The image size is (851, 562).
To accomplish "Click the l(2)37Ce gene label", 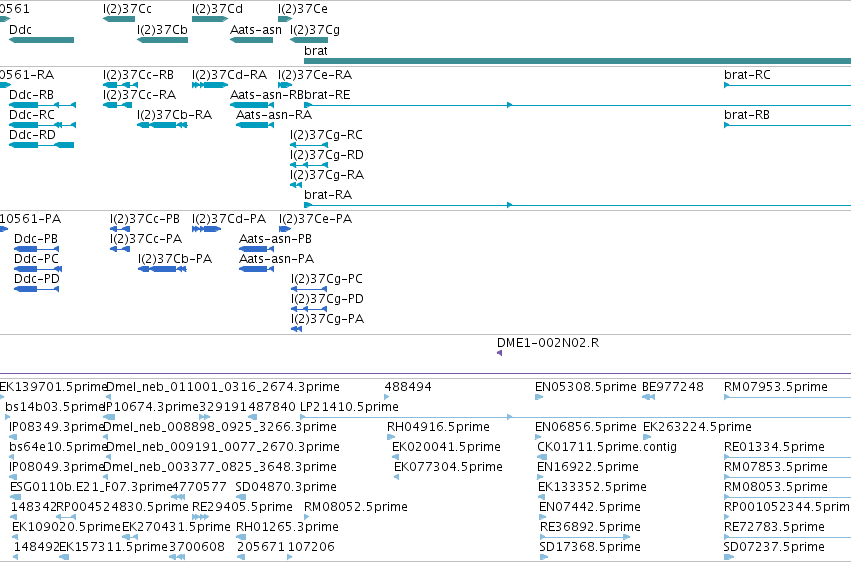I will click(x=303, y=9).
